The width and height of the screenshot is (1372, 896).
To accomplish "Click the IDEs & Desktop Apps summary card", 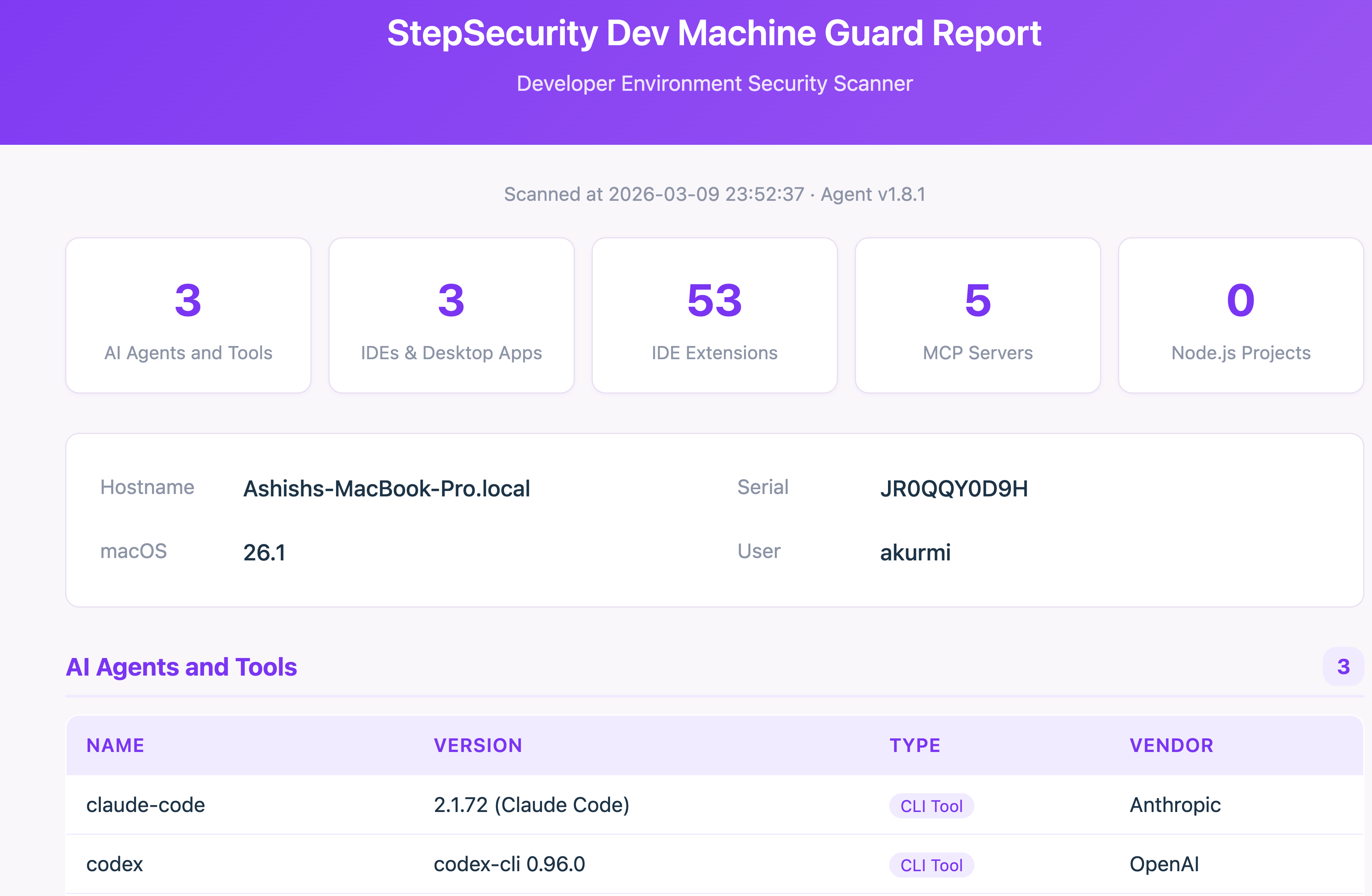I will click(451, 315).
